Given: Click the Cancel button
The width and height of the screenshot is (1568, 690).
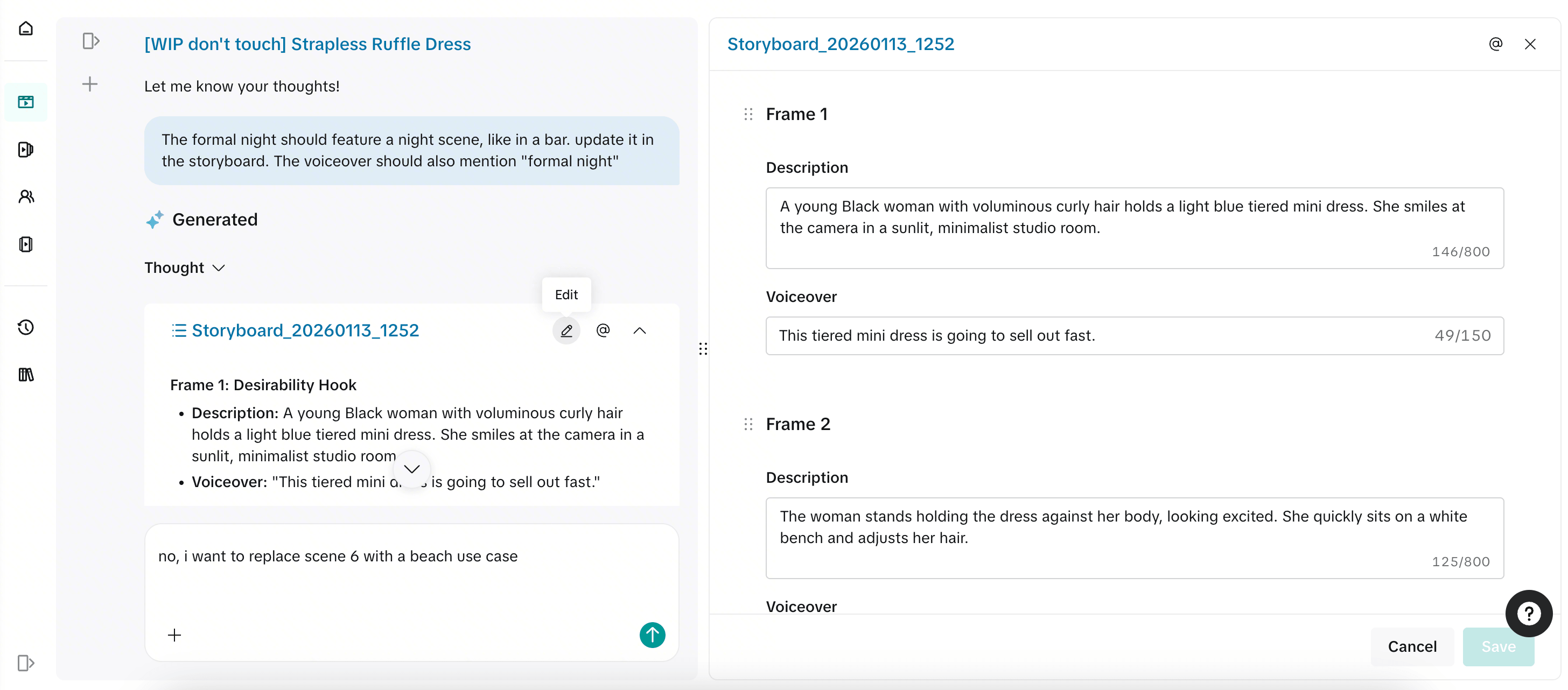Looking at the screenshot, I should click(x=1411, y=646).
